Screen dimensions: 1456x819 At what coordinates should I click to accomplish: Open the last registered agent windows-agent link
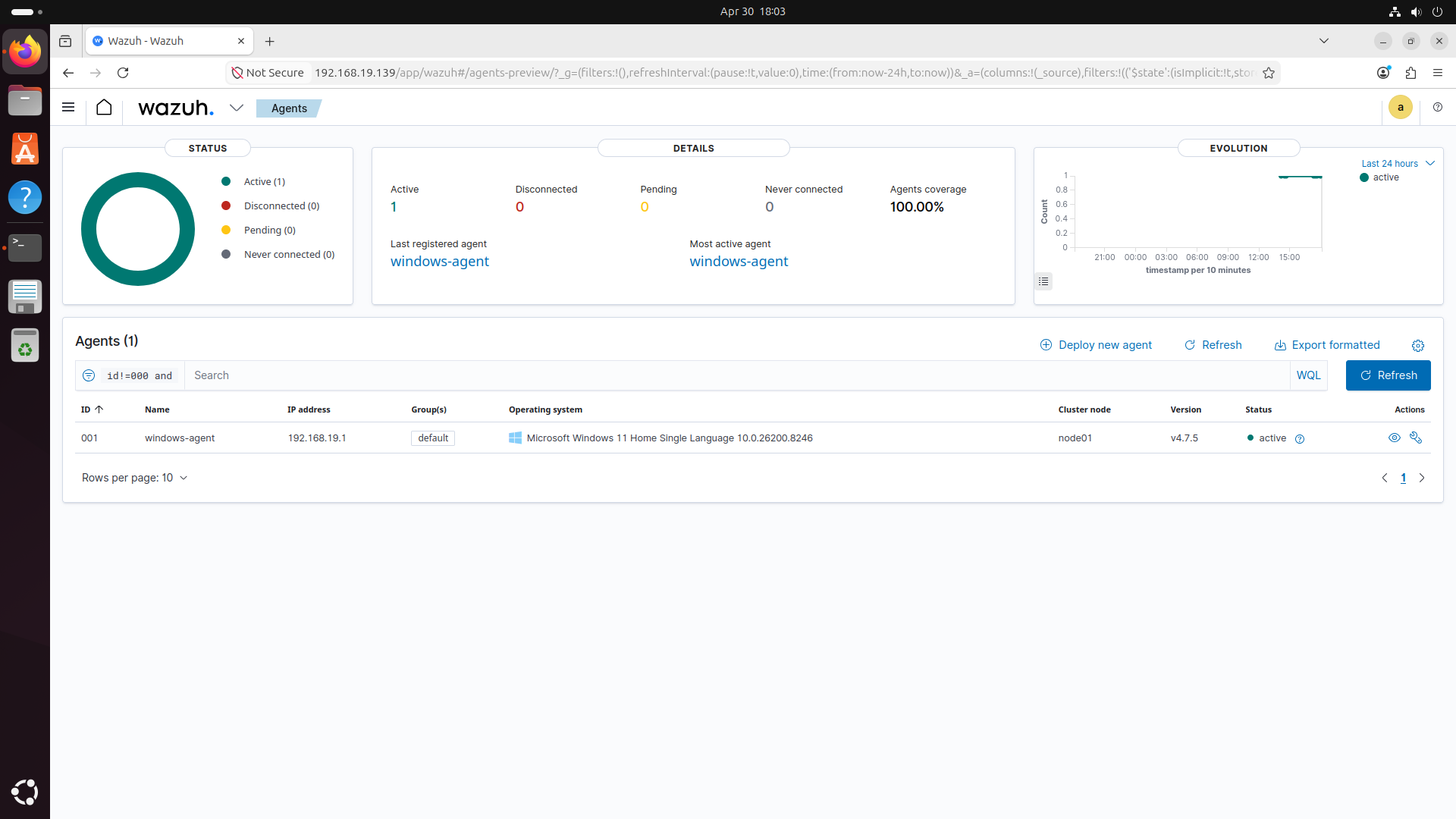click(x=440, y=262)
